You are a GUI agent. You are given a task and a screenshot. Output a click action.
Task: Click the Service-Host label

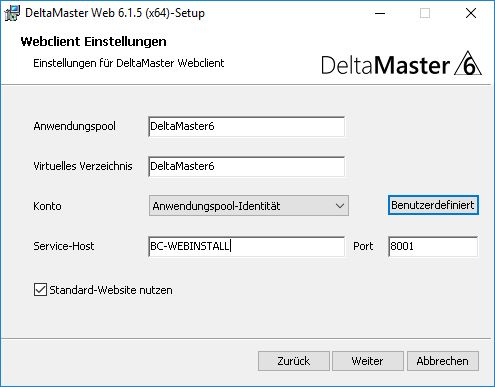point(64,246)
